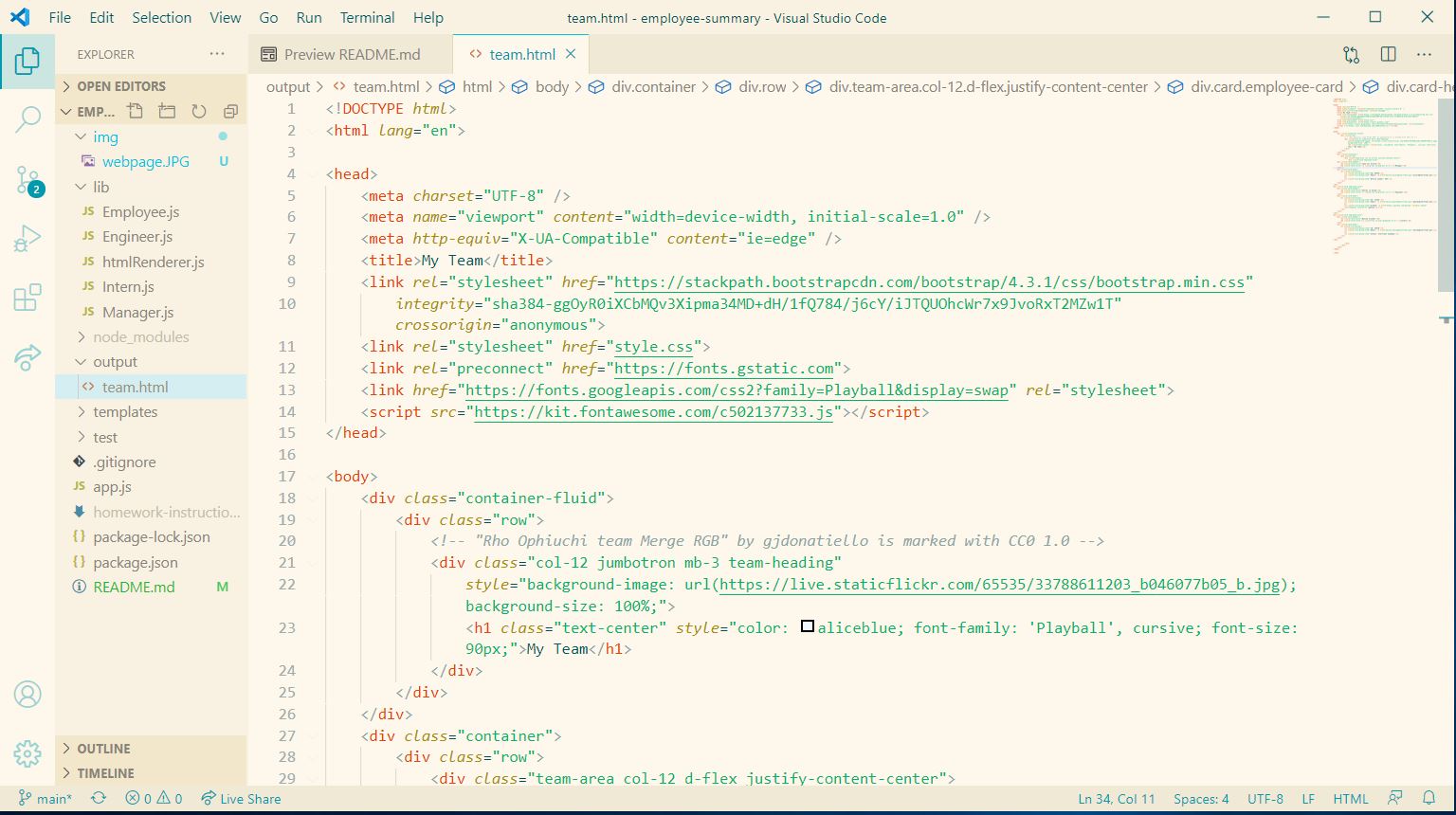Open the Live Share view in activity bar

[27, 357]
